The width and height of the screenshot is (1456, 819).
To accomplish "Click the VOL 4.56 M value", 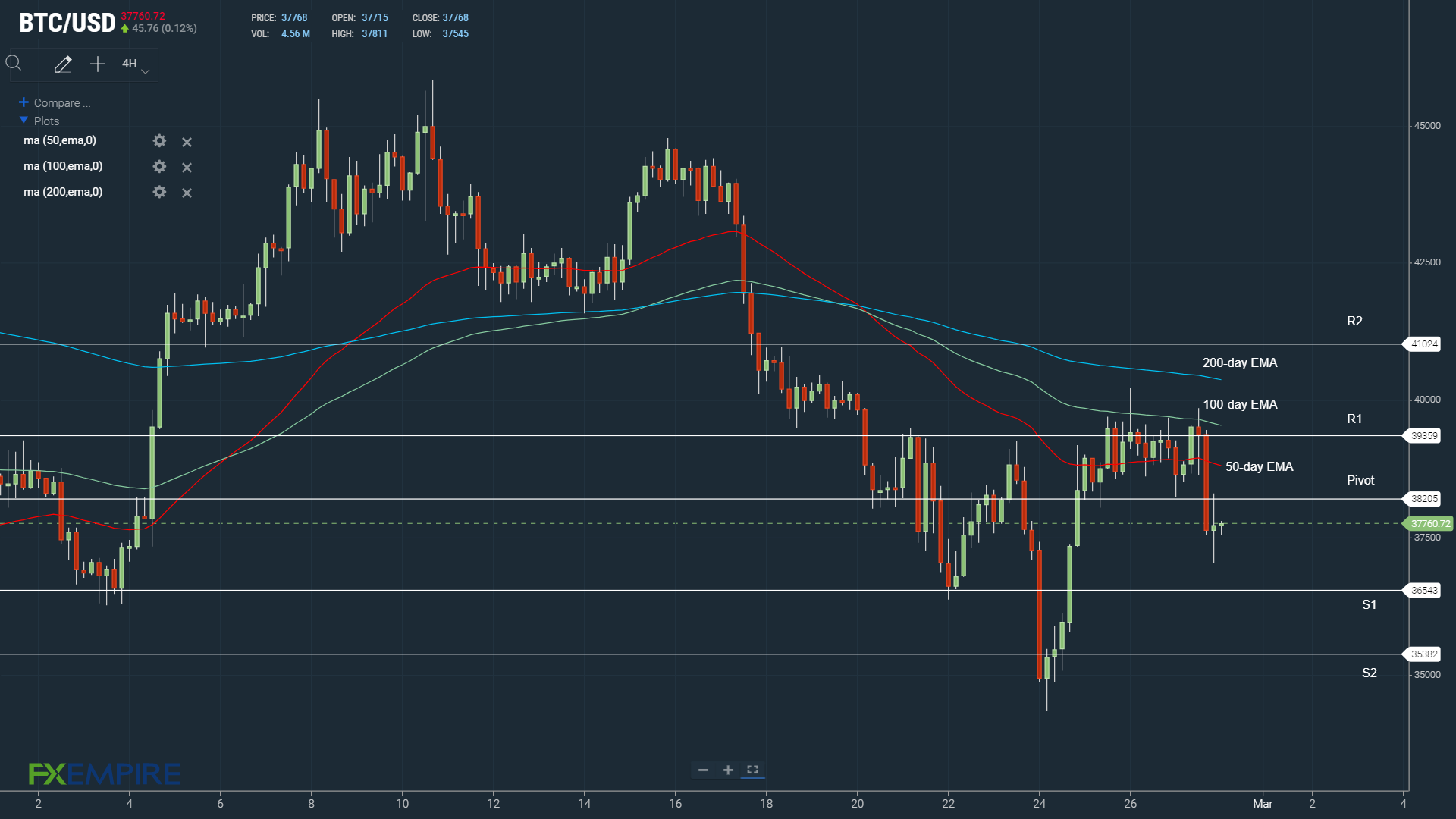I will tap(296, 34).
